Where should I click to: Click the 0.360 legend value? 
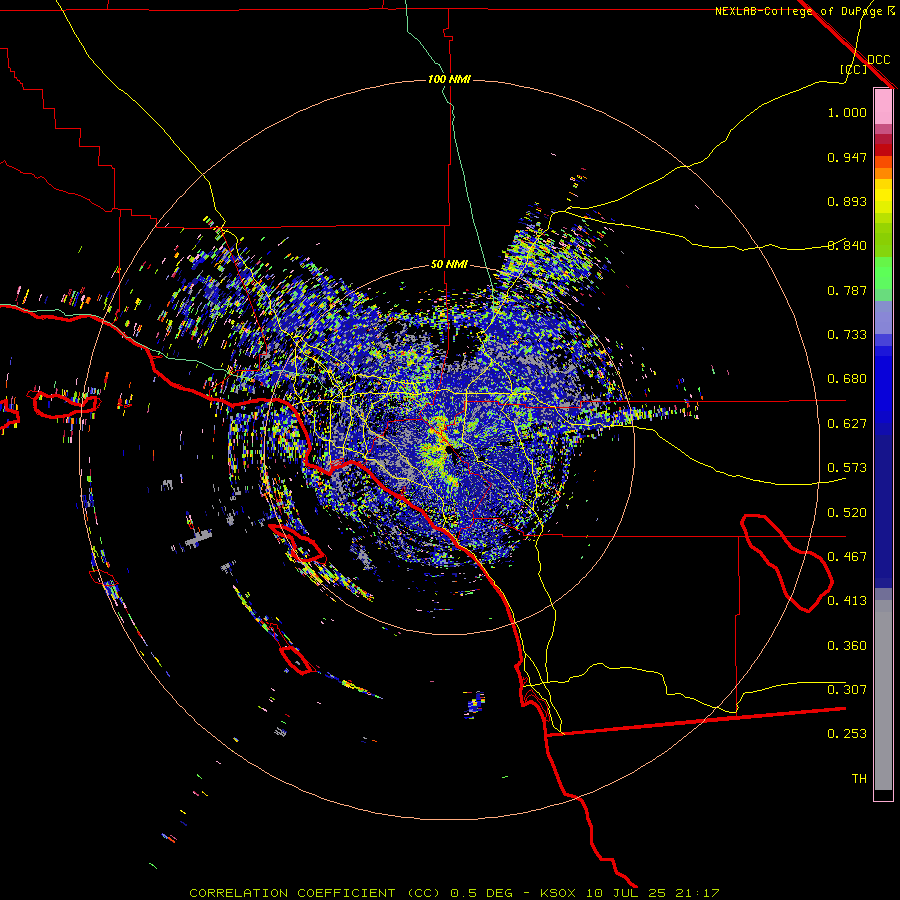[847, 646]
